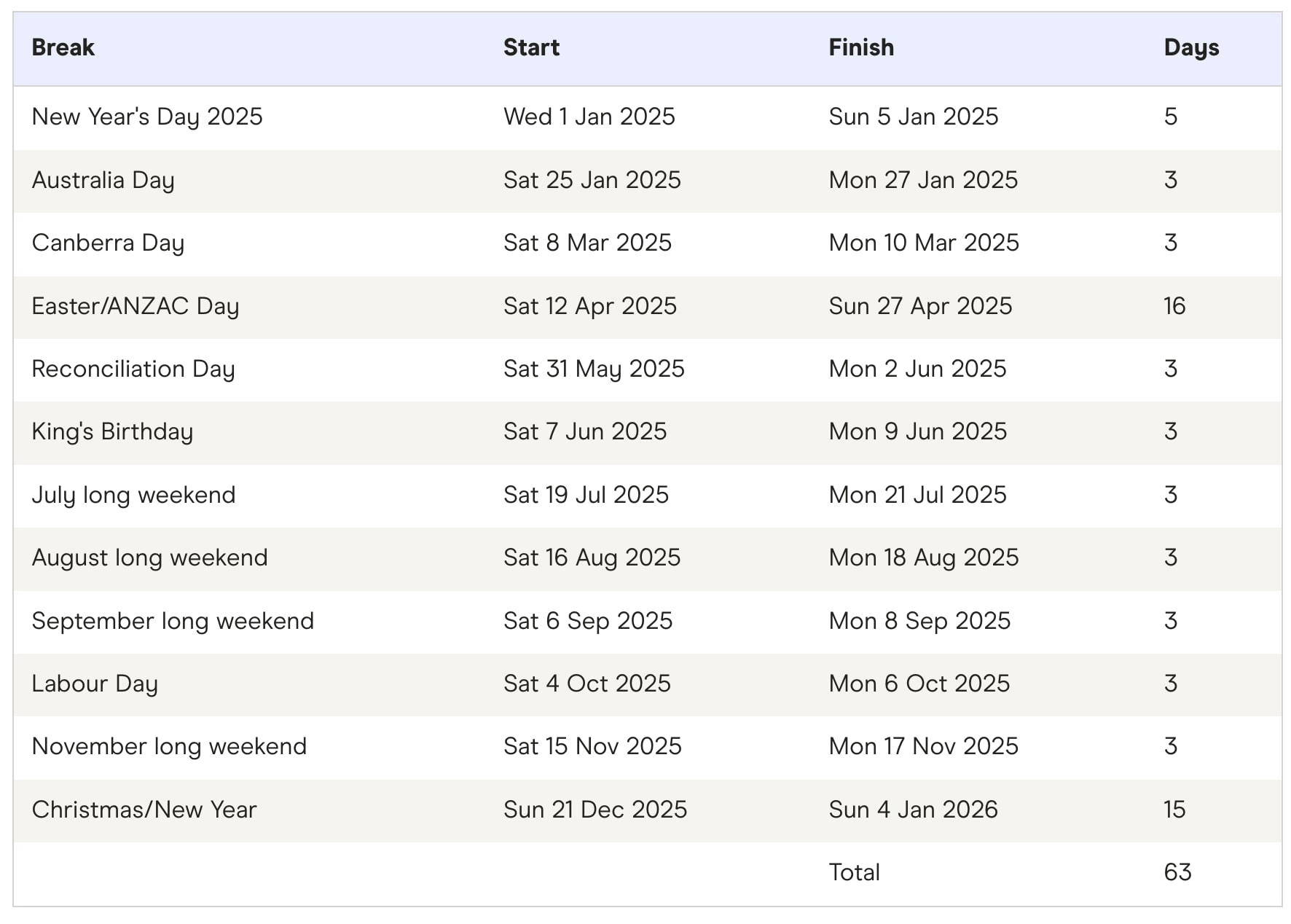Click November long weekend start Sat 15 Nov 2025
Viewport: 1291px width, 924px height.
coord(592,746)
